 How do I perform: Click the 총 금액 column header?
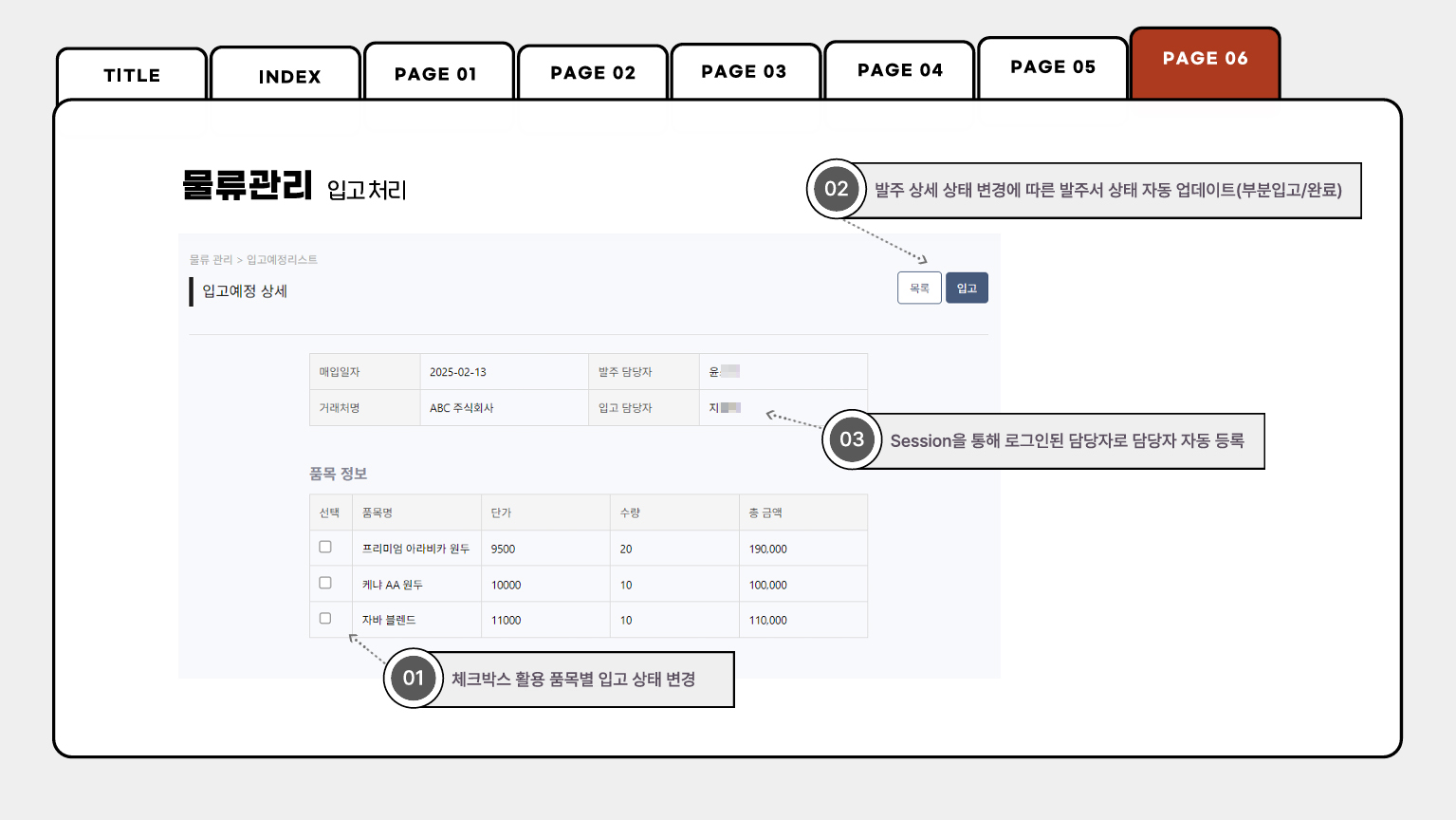click(765, 513)
